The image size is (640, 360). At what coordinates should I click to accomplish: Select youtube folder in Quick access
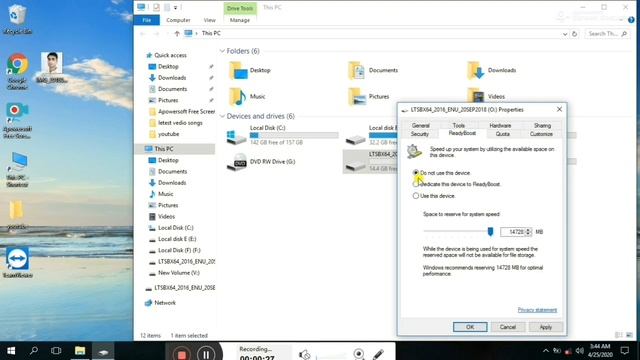coord(168,134)
